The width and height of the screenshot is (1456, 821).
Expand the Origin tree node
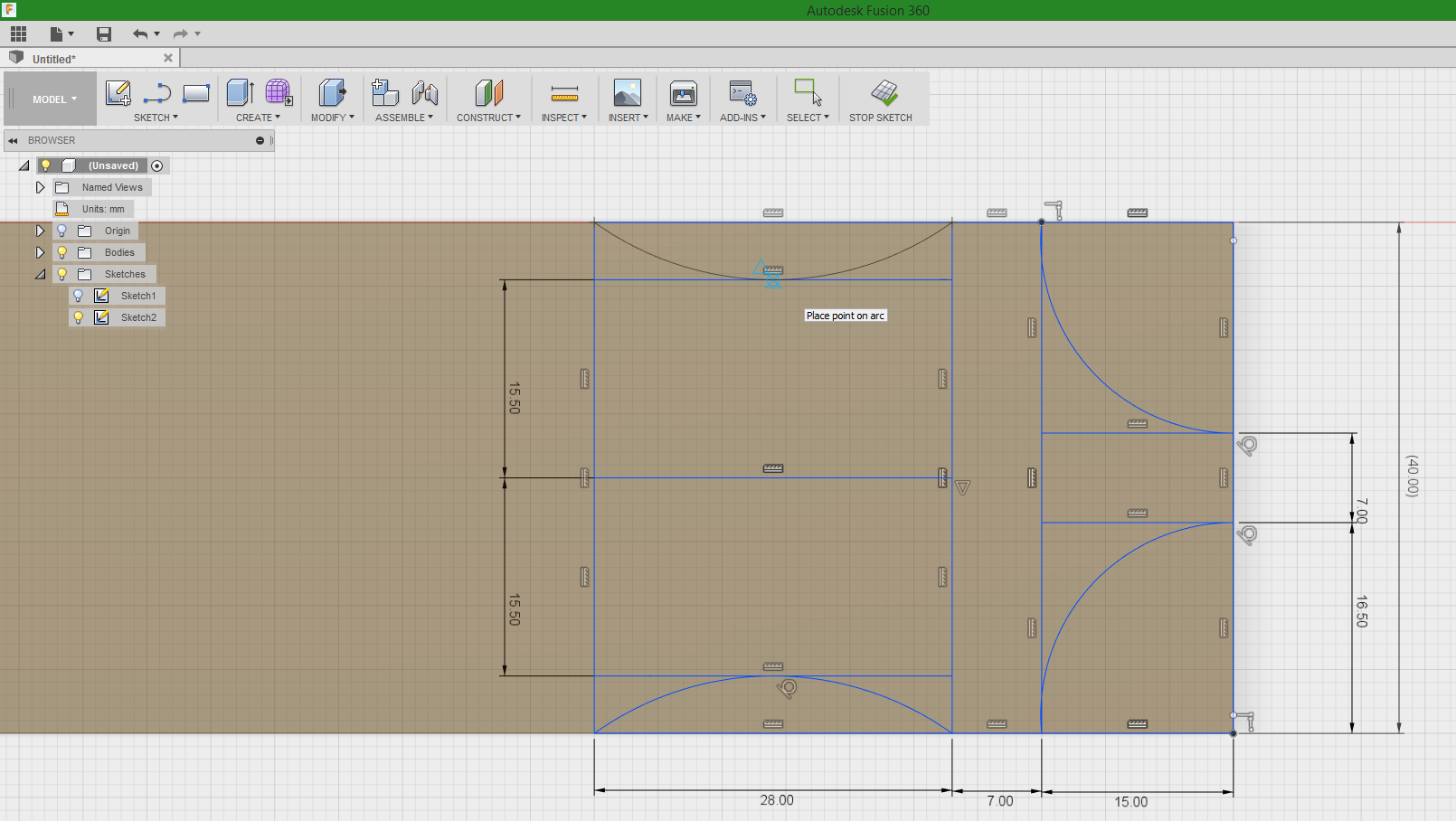(x=40, y=231)
